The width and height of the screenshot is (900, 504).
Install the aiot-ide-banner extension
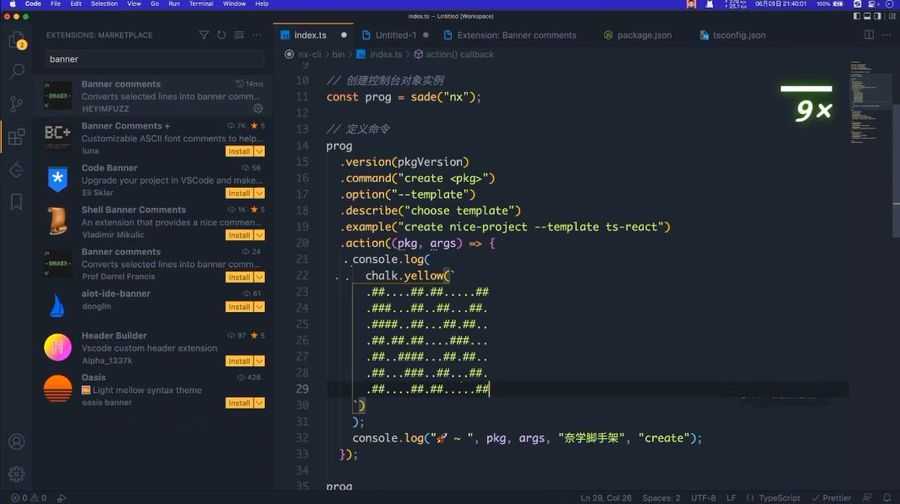pos(239,307)
